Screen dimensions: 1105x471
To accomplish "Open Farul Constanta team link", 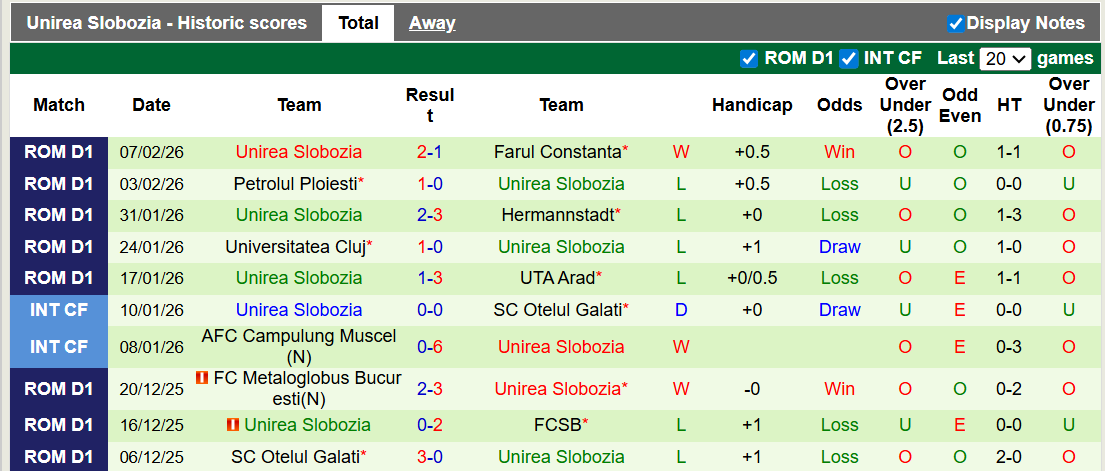I will coord(557,152).
